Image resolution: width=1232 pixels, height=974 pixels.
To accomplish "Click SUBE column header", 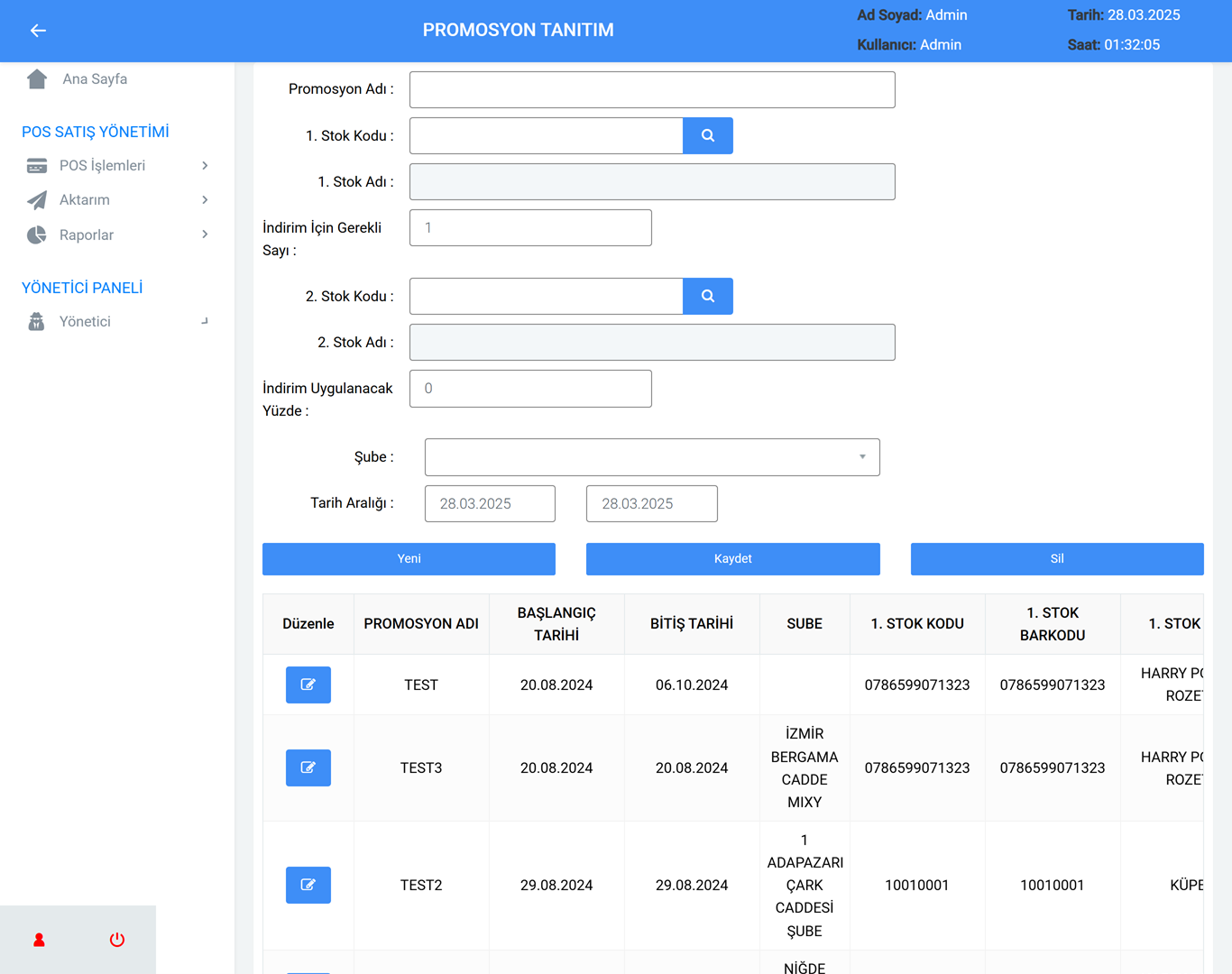I will pos(804,624).
